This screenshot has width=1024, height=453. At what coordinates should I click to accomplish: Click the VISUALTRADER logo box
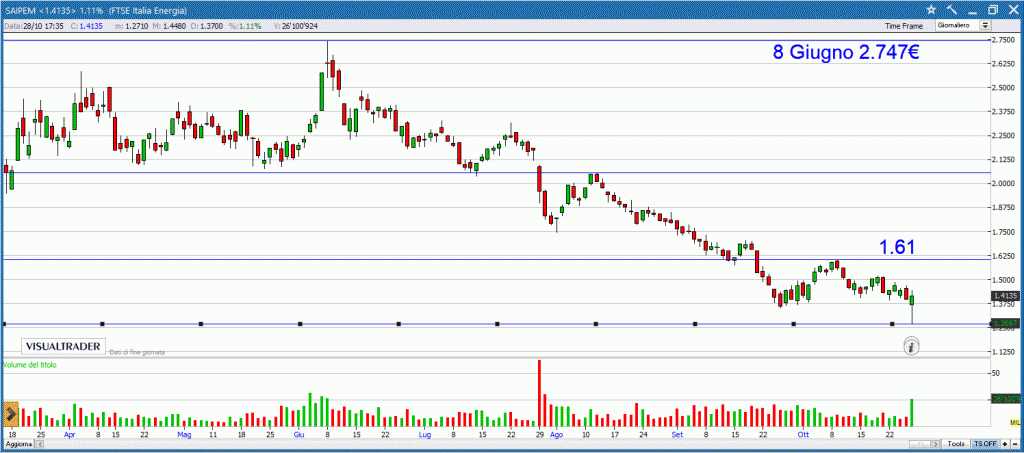(x=63, y=346)
